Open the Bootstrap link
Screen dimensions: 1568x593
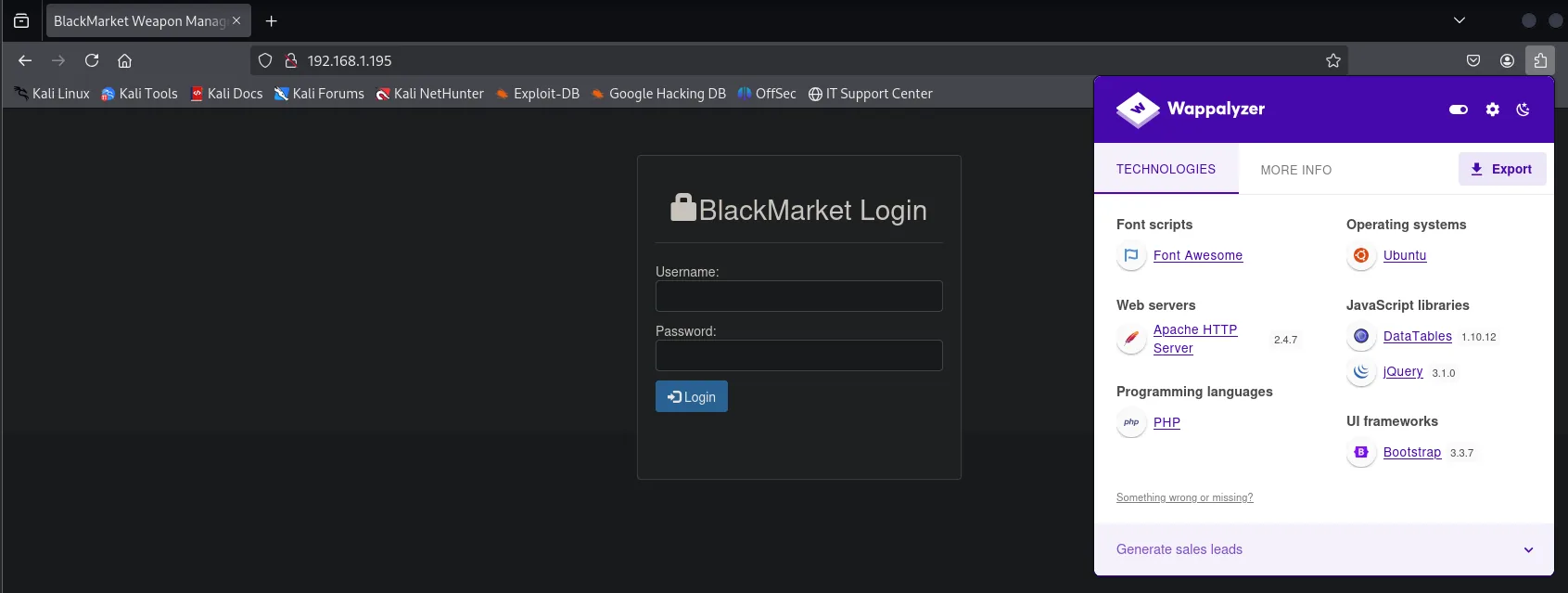1412,452
